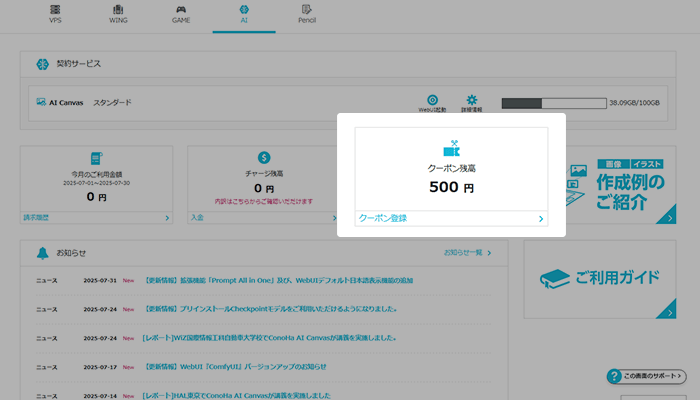The width and height of the screenshot is (700, 400).
Task: Open the VPS service tab
Action: tap(55, 15)
